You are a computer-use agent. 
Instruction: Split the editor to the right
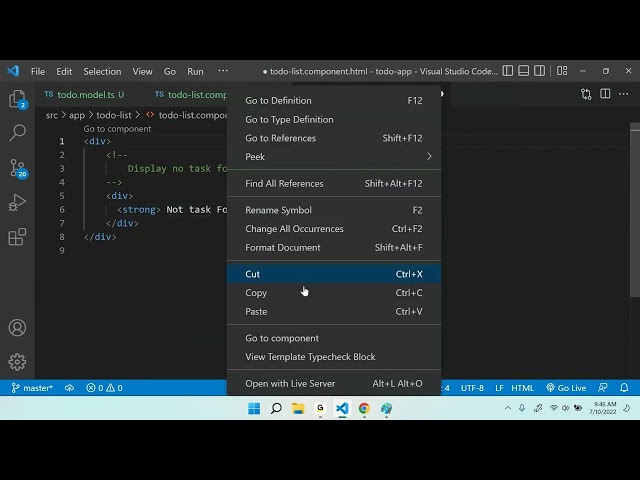tap(605, 94)
